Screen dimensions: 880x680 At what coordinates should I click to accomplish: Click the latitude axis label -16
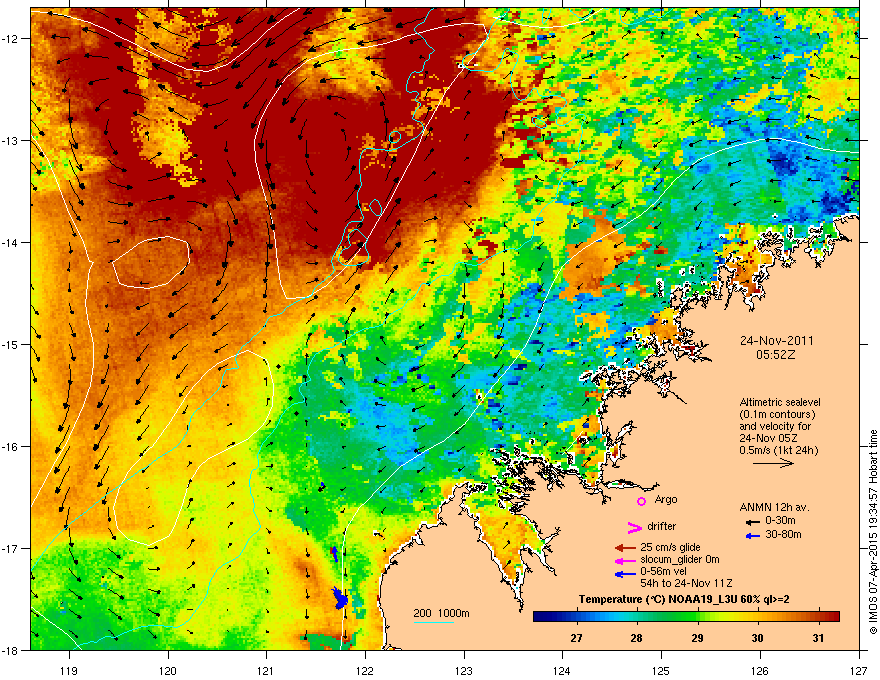[10, 447]
